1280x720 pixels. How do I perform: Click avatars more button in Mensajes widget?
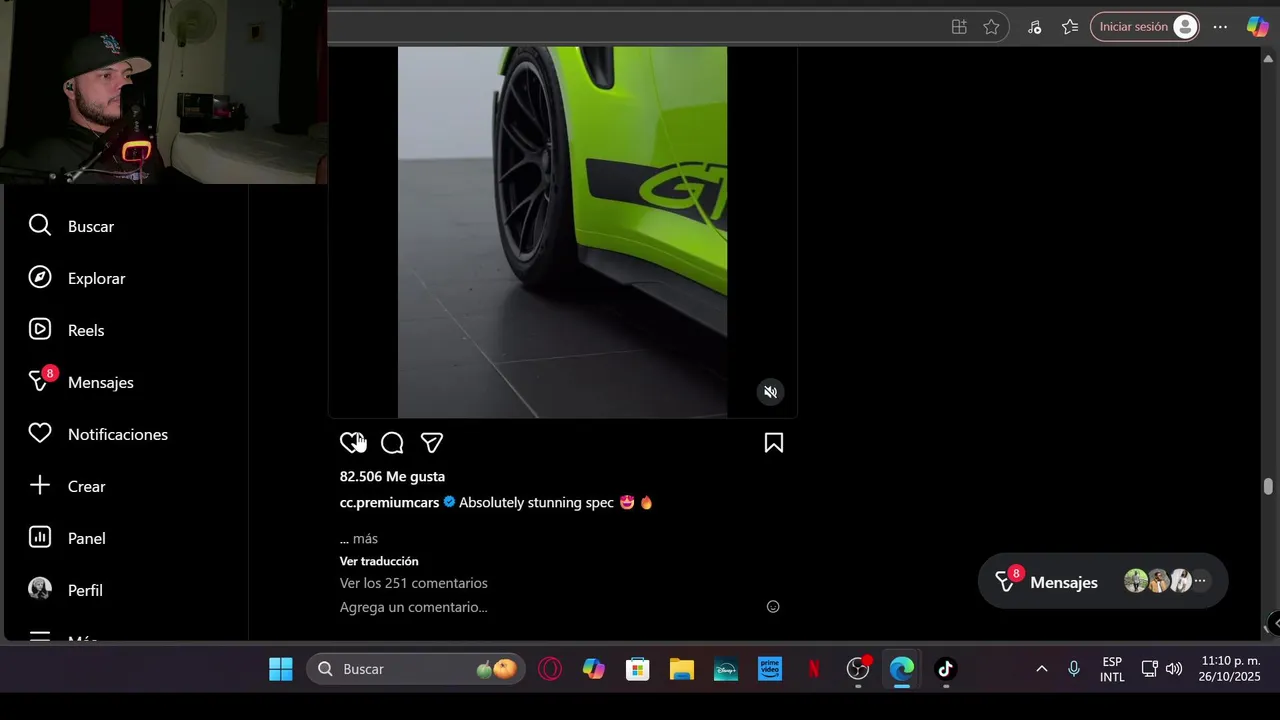click(x=1200, y=581)
